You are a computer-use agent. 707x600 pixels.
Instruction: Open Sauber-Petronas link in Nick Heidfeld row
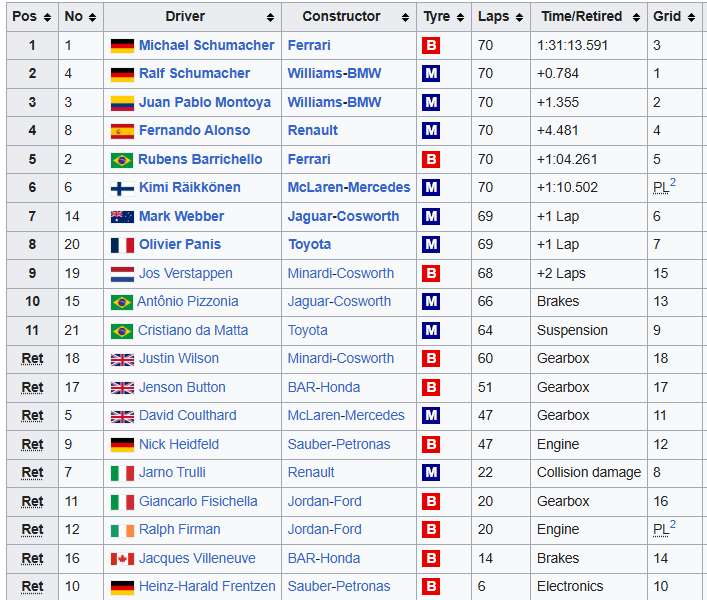pyautogui.click(x=339, y=444)
